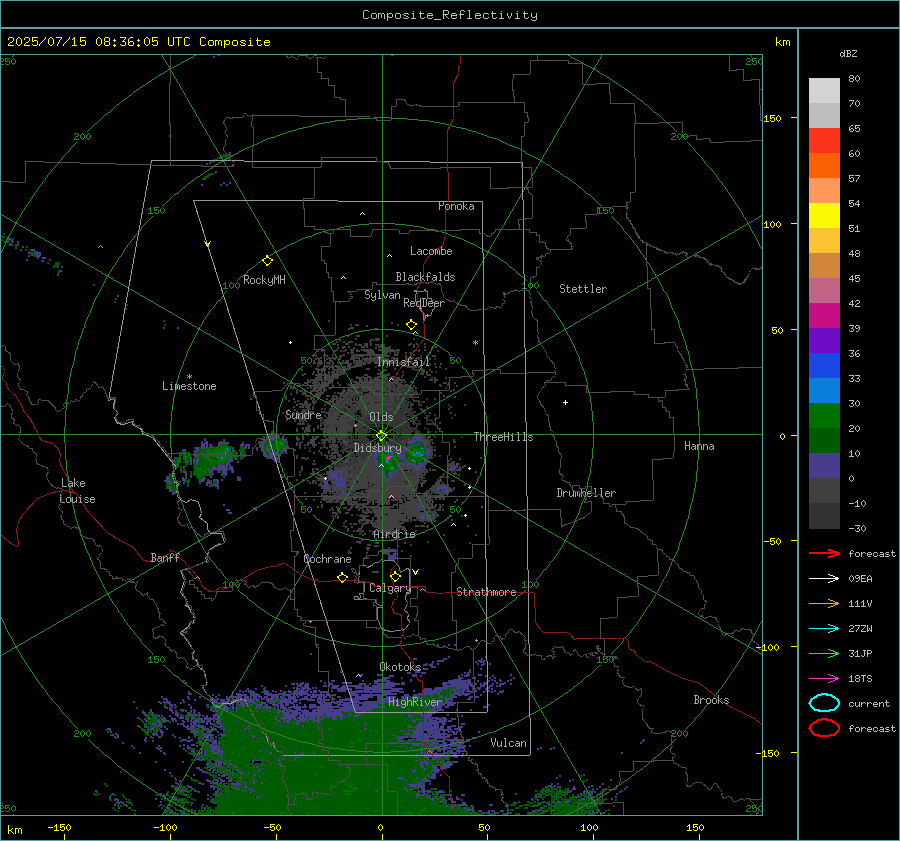Click the Sundre town label
The height and width of the screenshot is (841, 900).
point(303,415)
